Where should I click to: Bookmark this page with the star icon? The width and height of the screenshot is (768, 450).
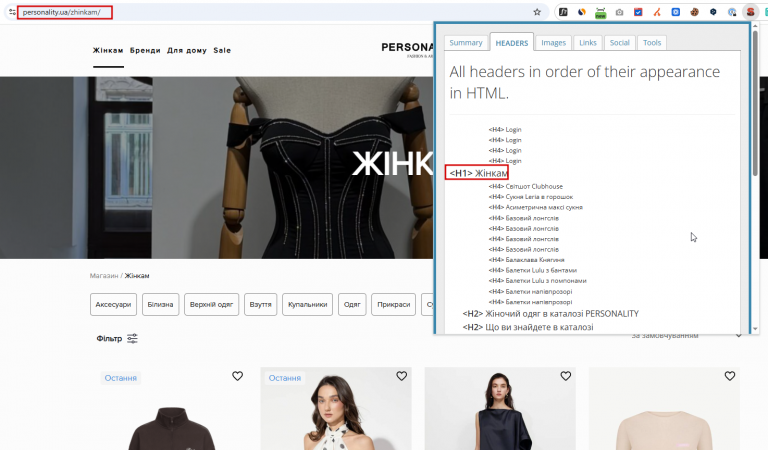point(537,12)
